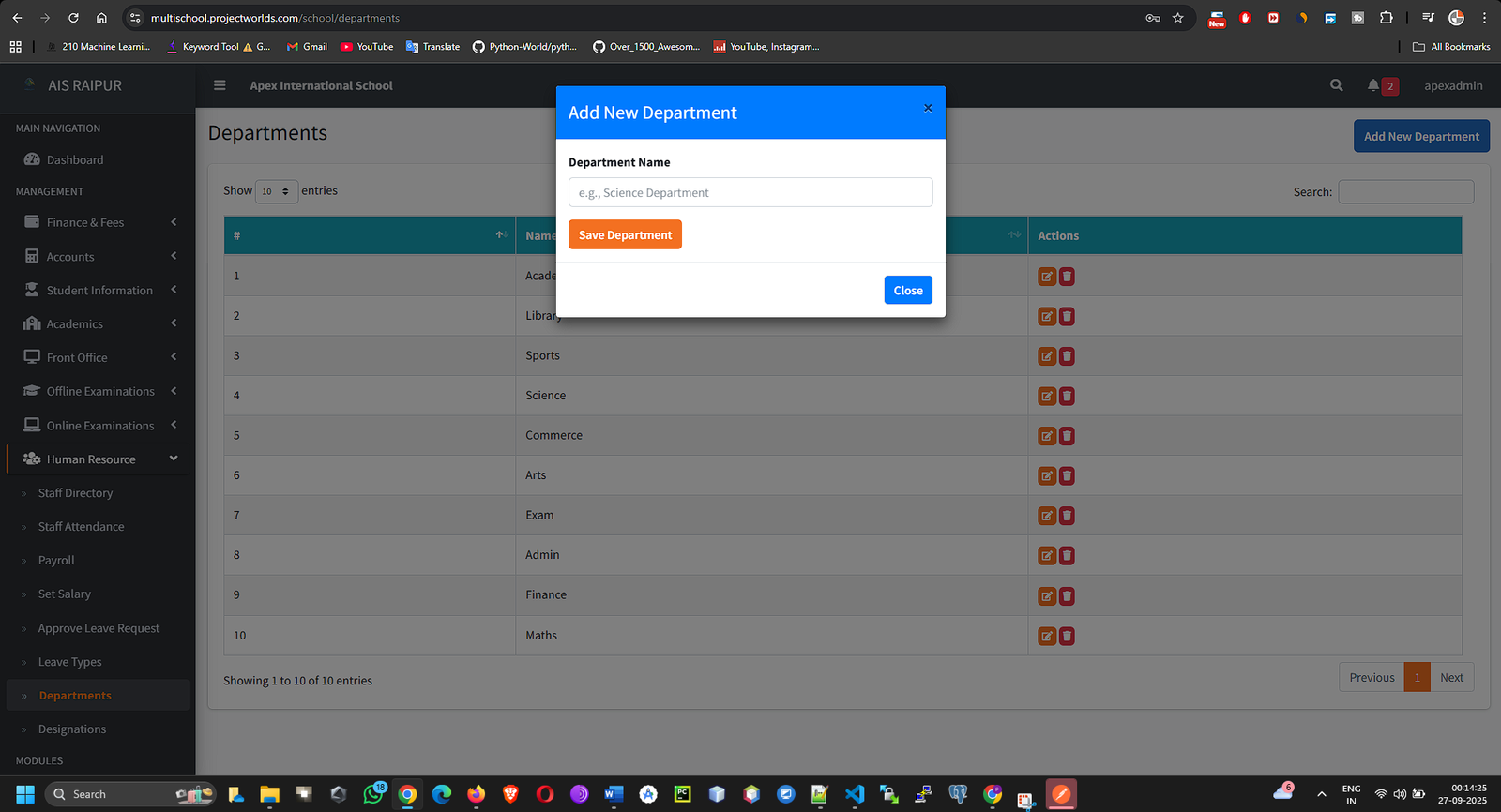The image size is (1501, 812).
Task: Click the hamburger menu sidebar toggle
Action: pyautogui.click(x=220, y=85)
